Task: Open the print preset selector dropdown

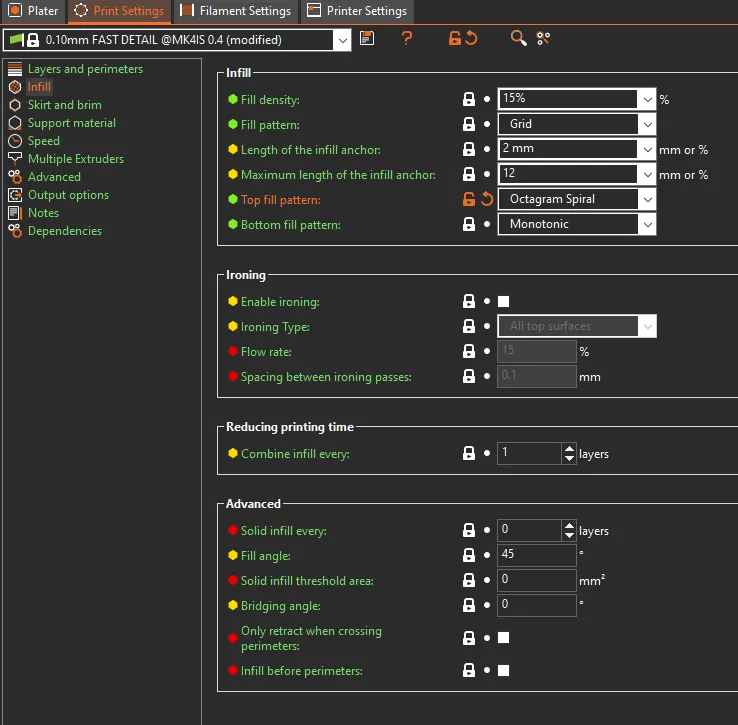Action: 343,40
